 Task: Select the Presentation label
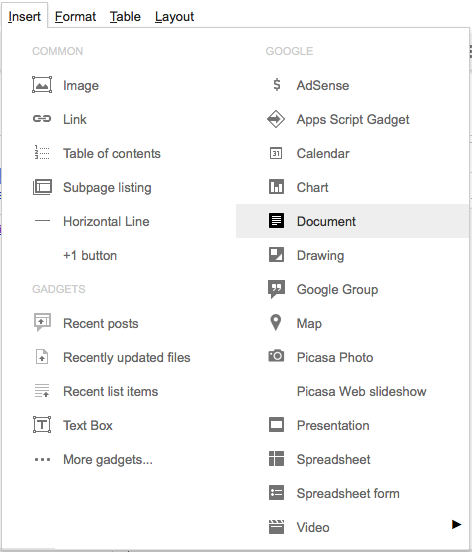[333, 426]
